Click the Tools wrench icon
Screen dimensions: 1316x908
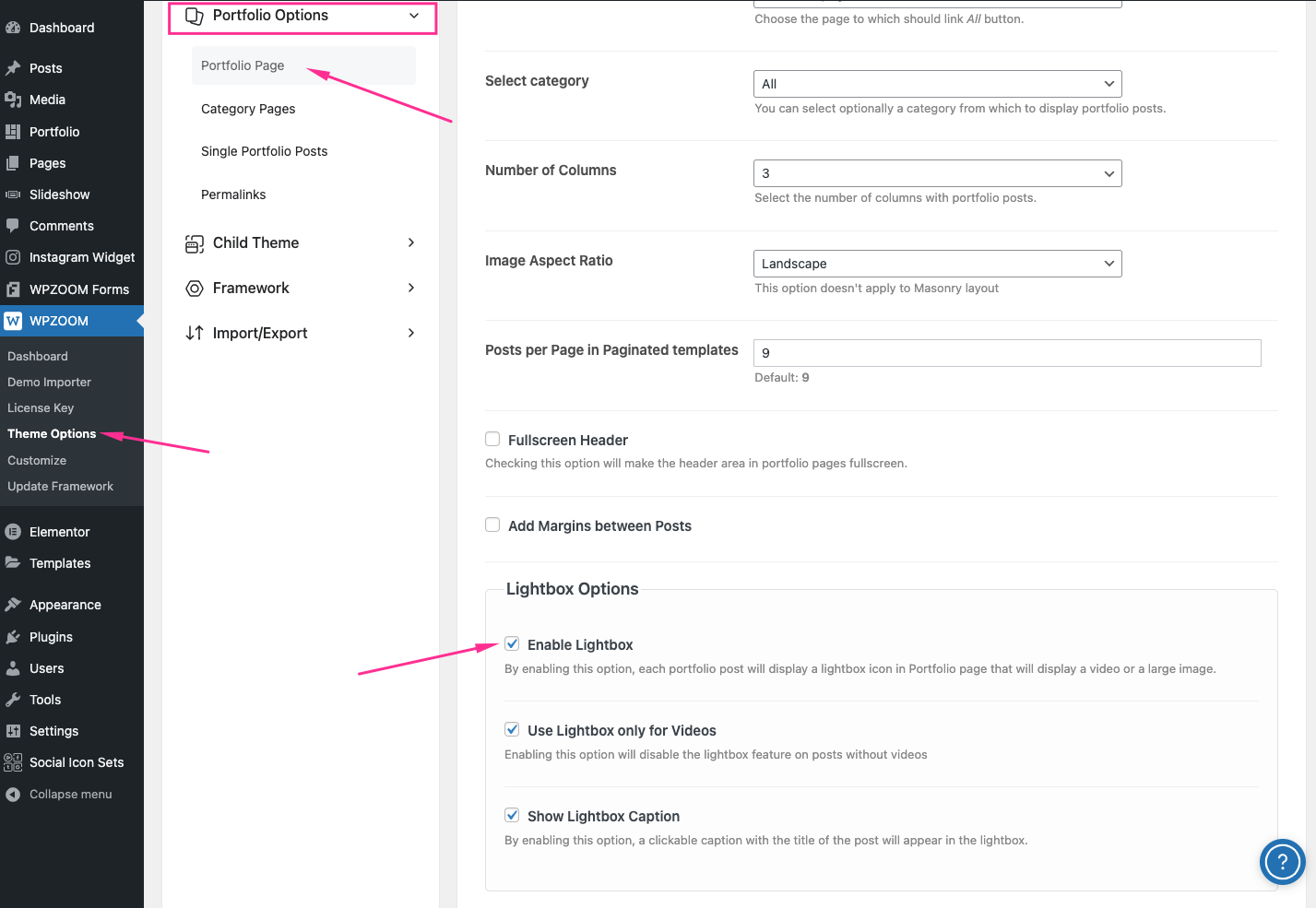coord(13,700)
